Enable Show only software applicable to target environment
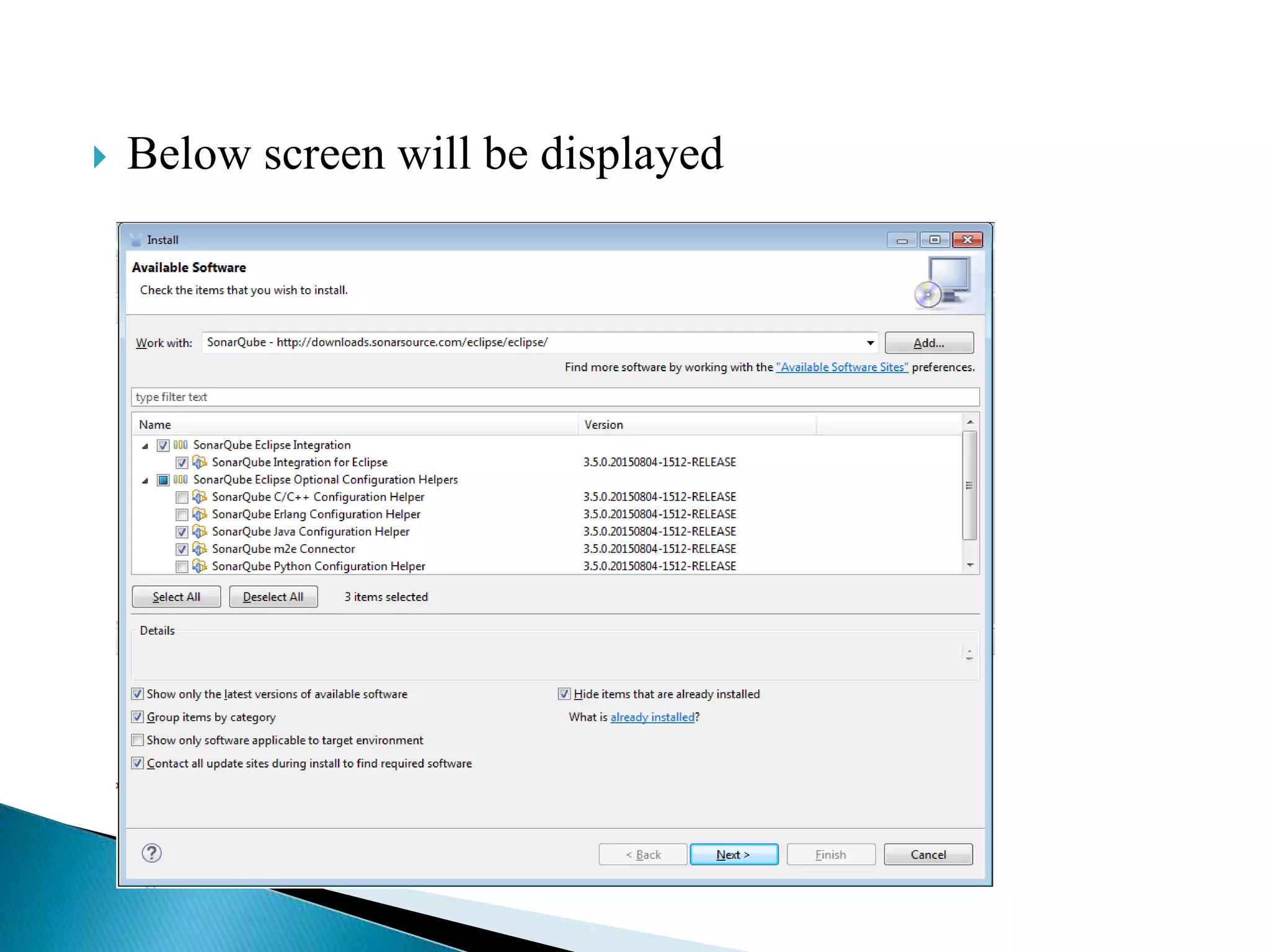The image size is (1270, 952). [x=138, y=740]
